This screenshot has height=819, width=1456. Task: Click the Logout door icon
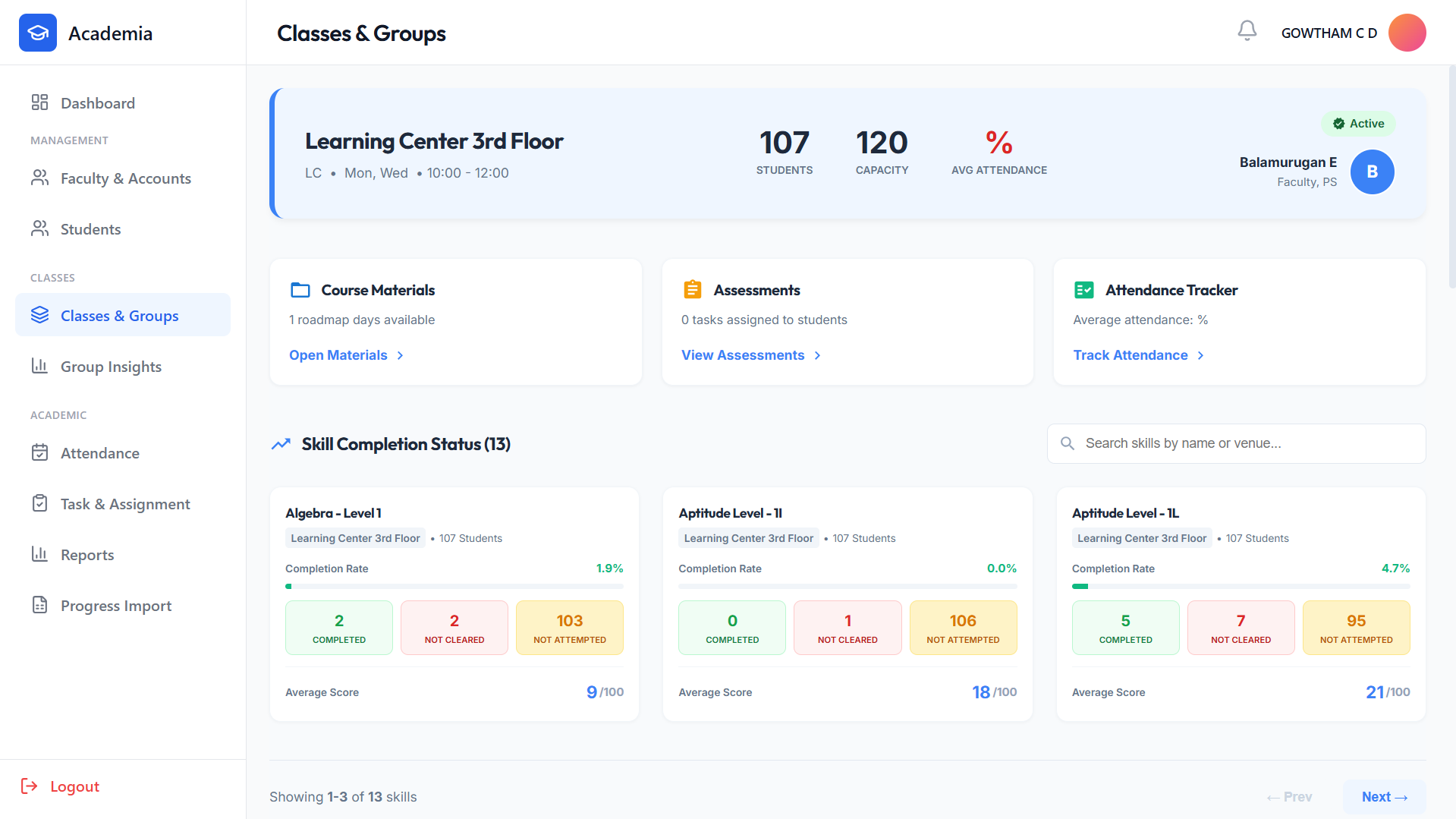(30, 786)
